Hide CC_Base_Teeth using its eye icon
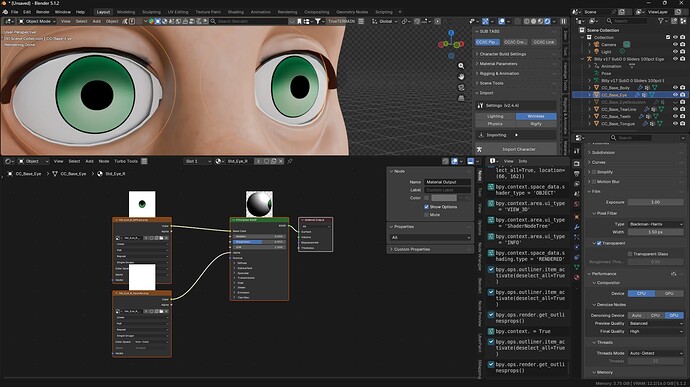 [x=675, y=117]
